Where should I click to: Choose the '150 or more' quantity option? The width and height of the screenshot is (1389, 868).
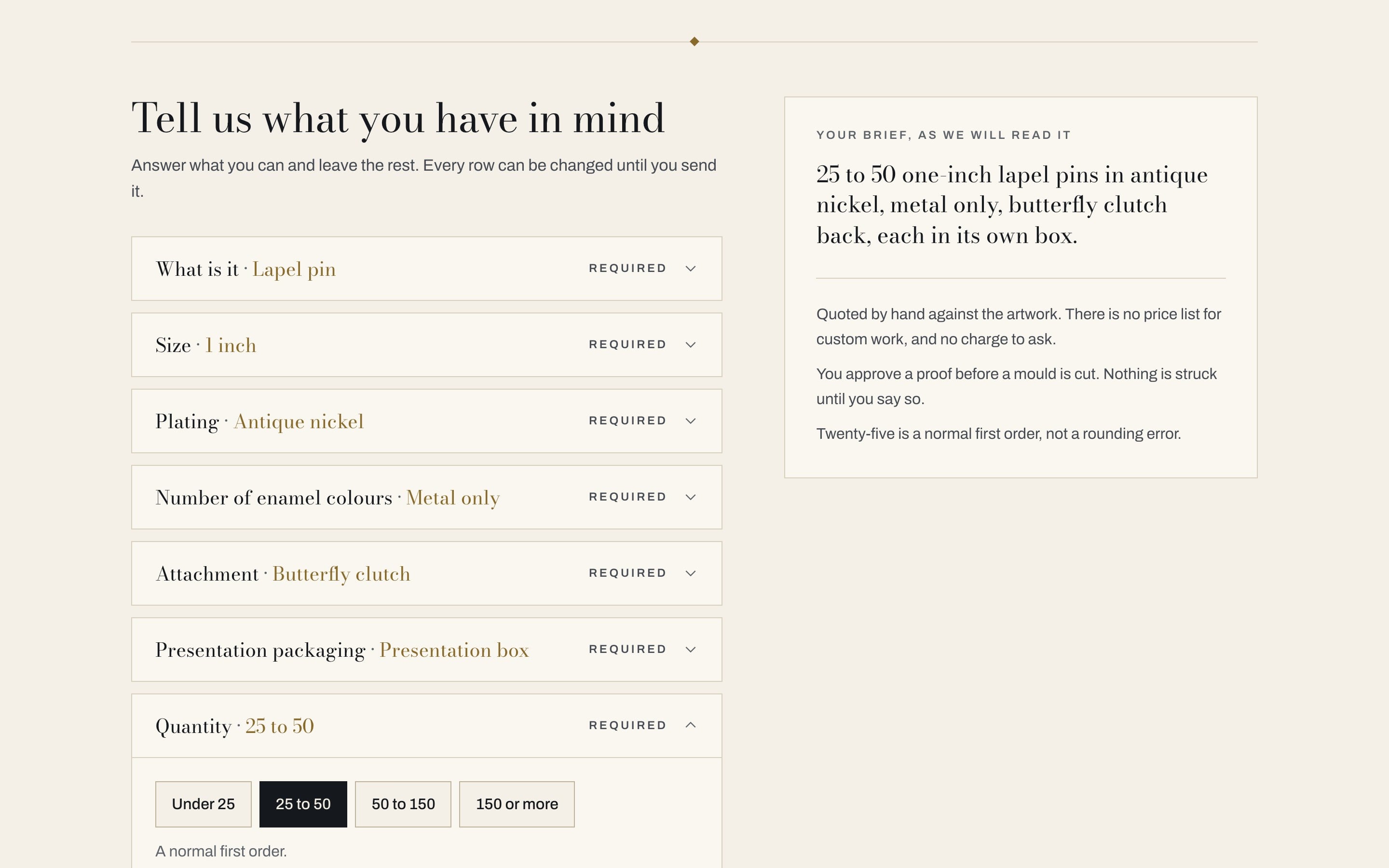[x=517, y=804]
